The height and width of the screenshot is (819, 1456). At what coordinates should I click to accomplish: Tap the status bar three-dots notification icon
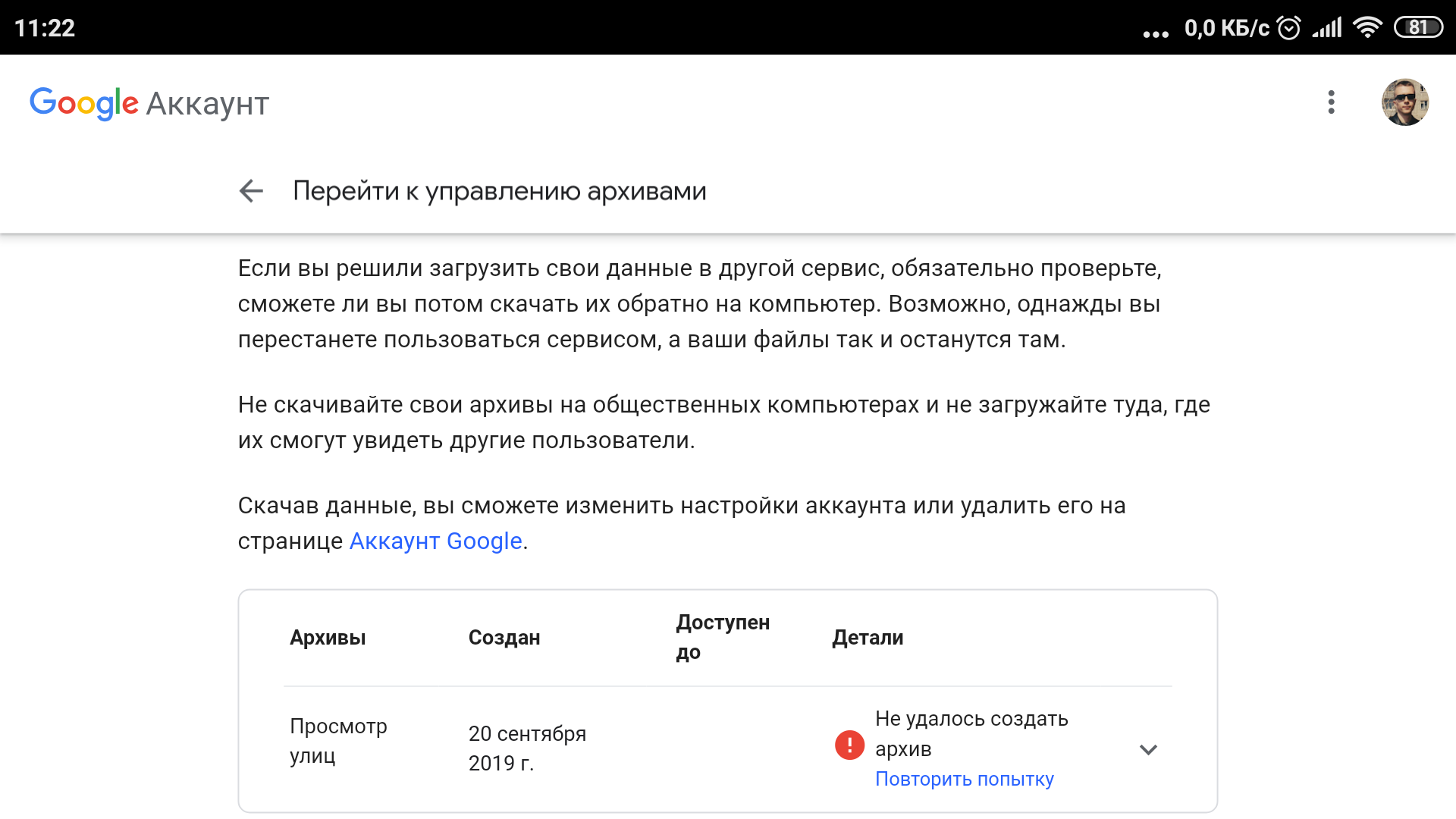pyautogui.click(x=1156, y=33)
